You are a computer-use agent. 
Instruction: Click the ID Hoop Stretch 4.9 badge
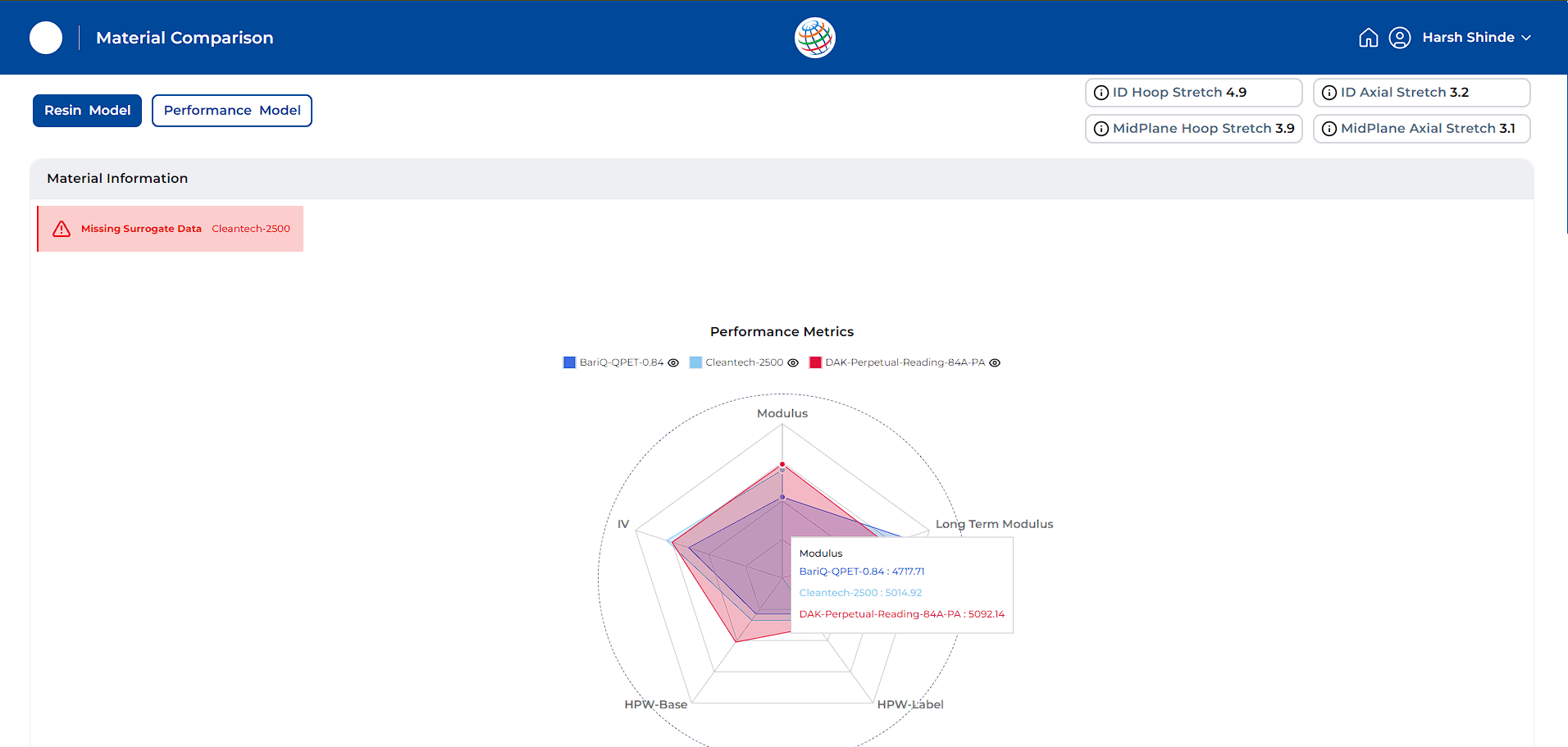1193,93
